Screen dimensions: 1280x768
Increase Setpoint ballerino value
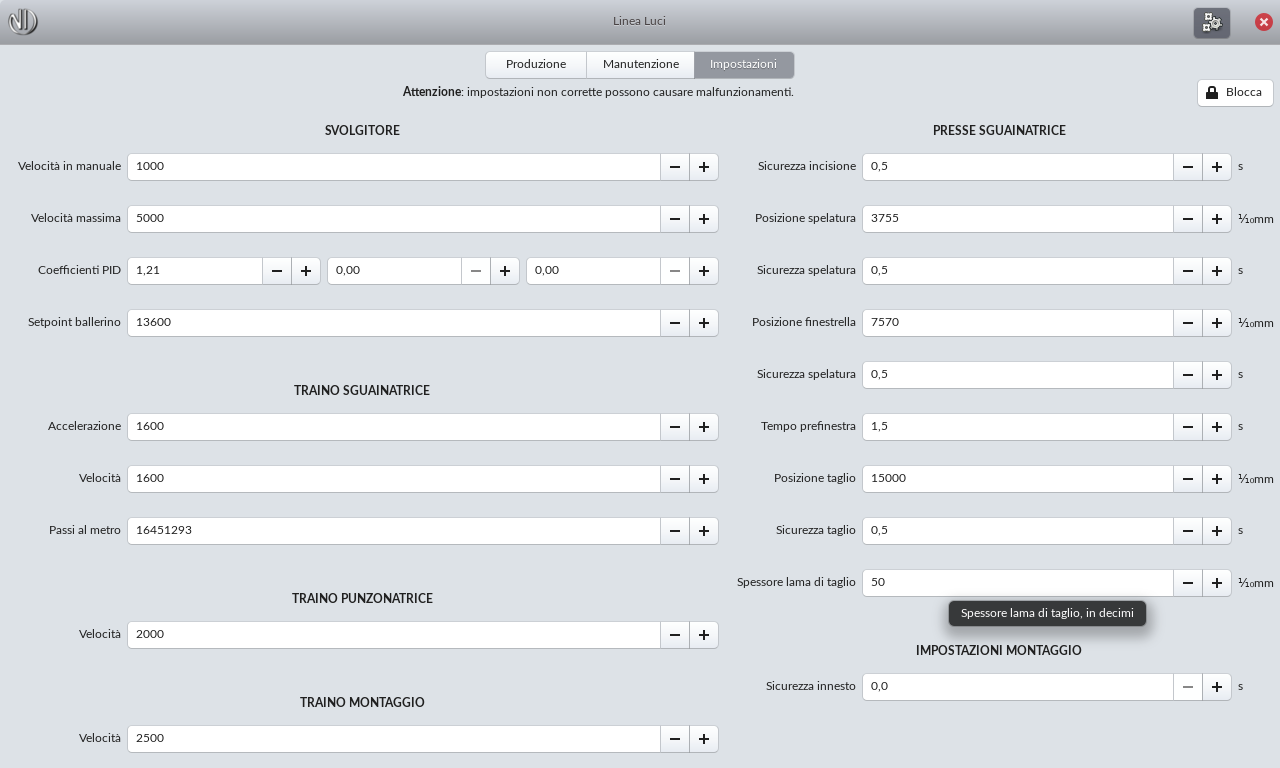[704, 323]
